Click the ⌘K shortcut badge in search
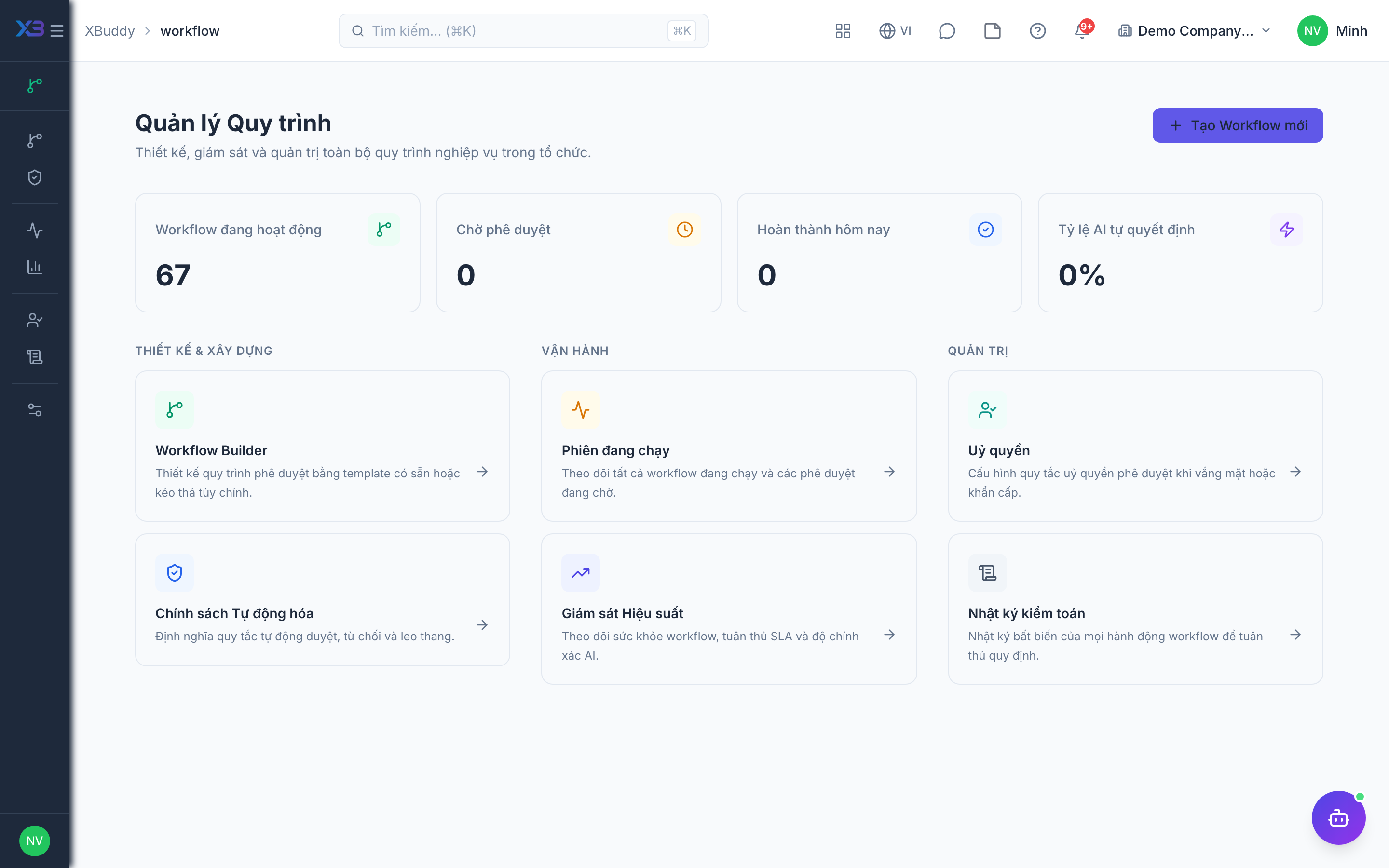The width and height of the screenshot is (1389, 868). pos(682,30)
